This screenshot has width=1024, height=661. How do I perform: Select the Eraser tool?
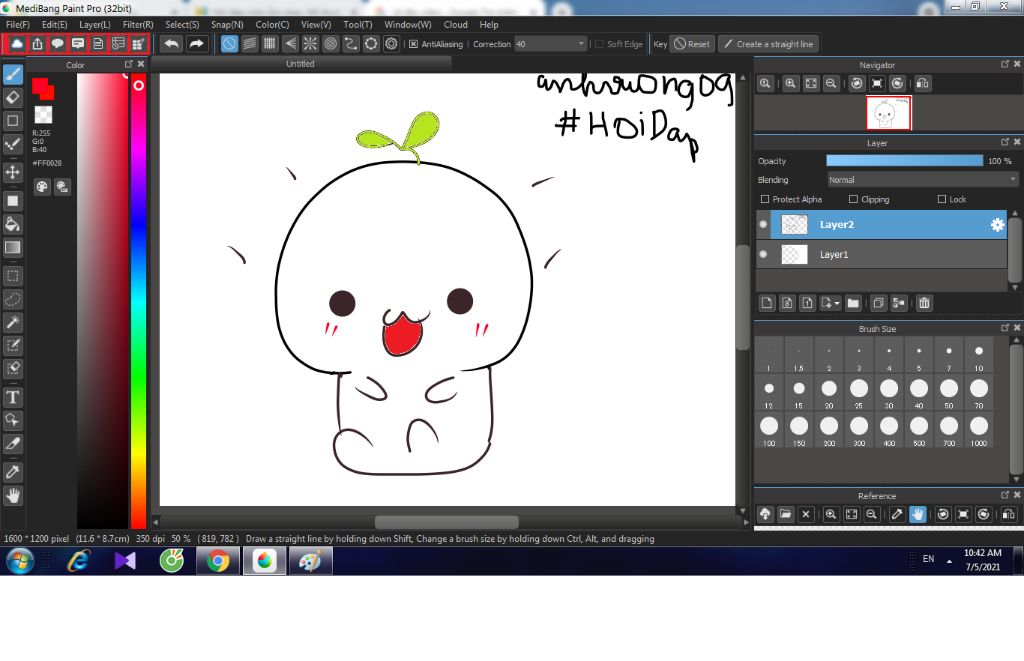click(12, 98)
